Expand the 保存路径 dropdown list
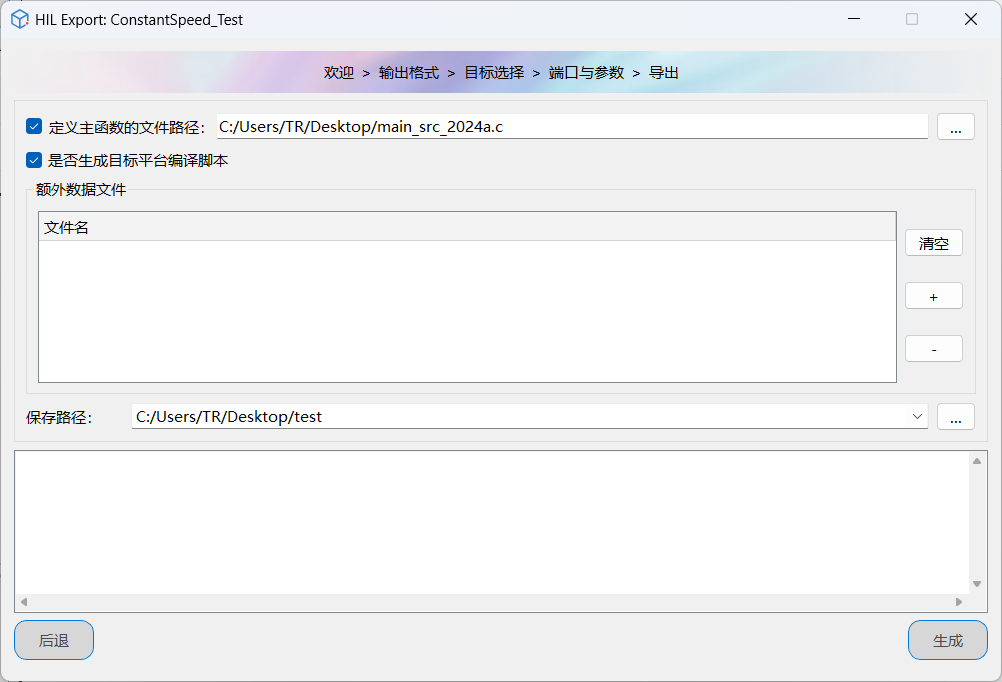Screen dimensions: 1002x682 918,417
